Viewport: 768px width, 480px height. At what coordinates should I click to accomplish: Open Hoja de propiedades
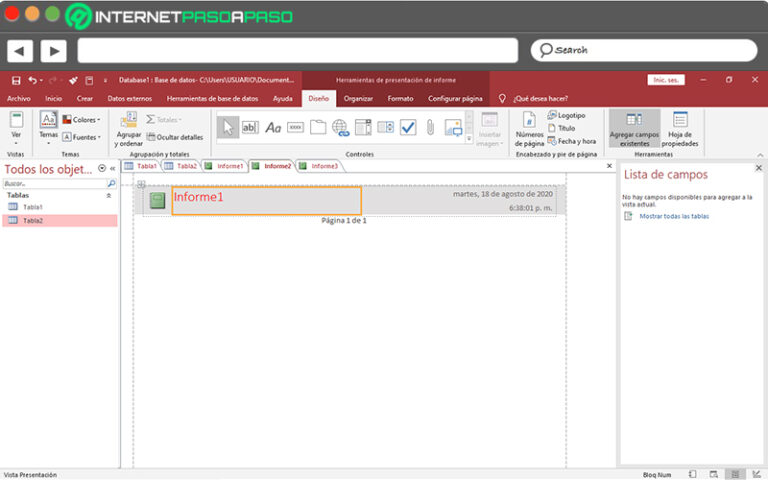[x=681, y=130]
